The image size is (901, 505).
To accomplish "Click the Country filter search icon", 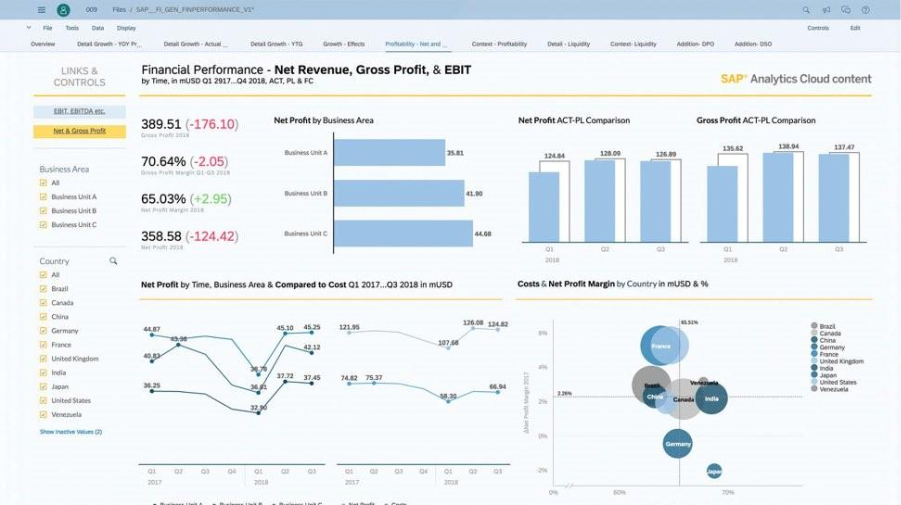I will (113, 261).
